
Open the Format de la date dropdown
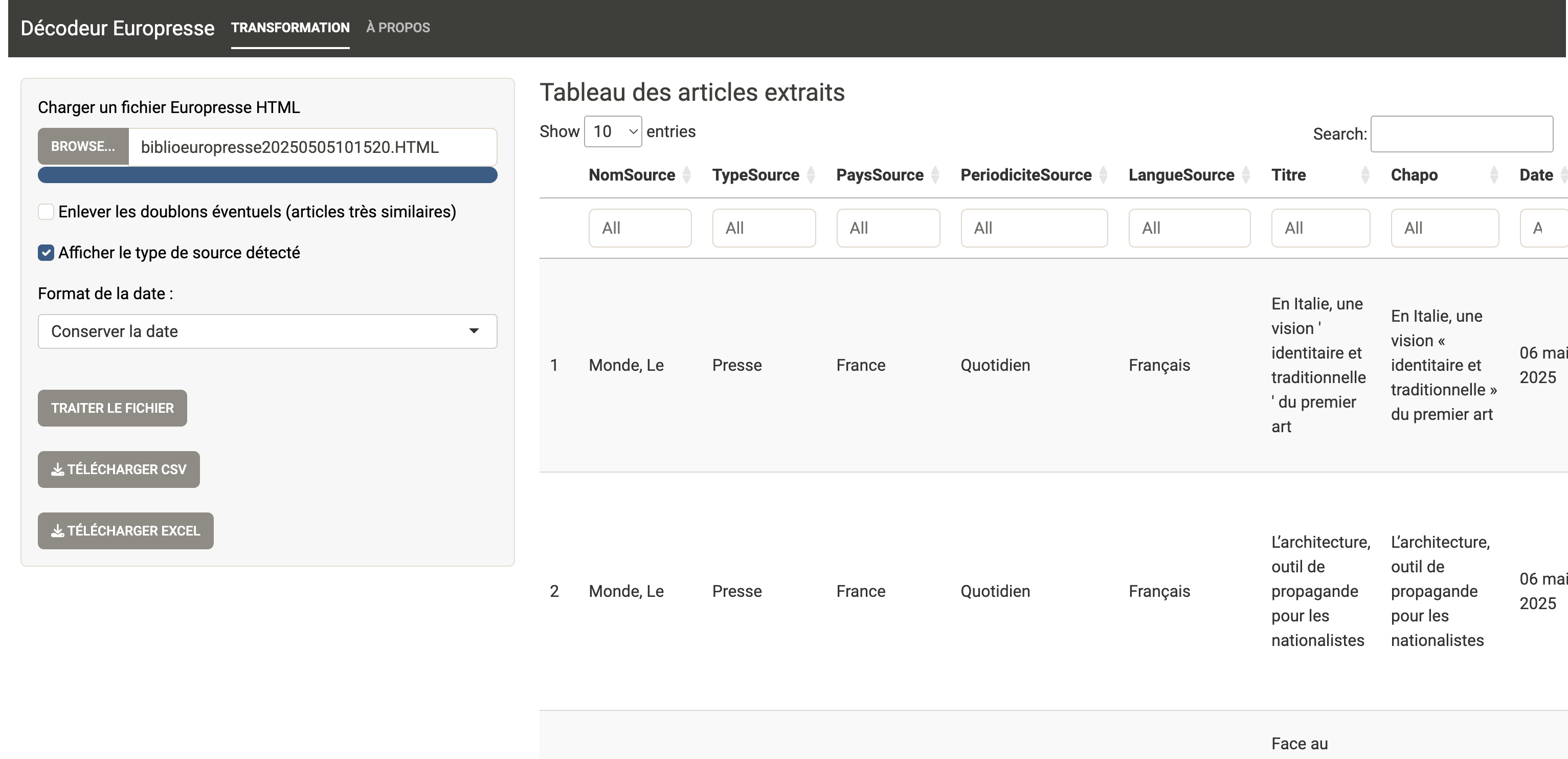pos(267,331)
